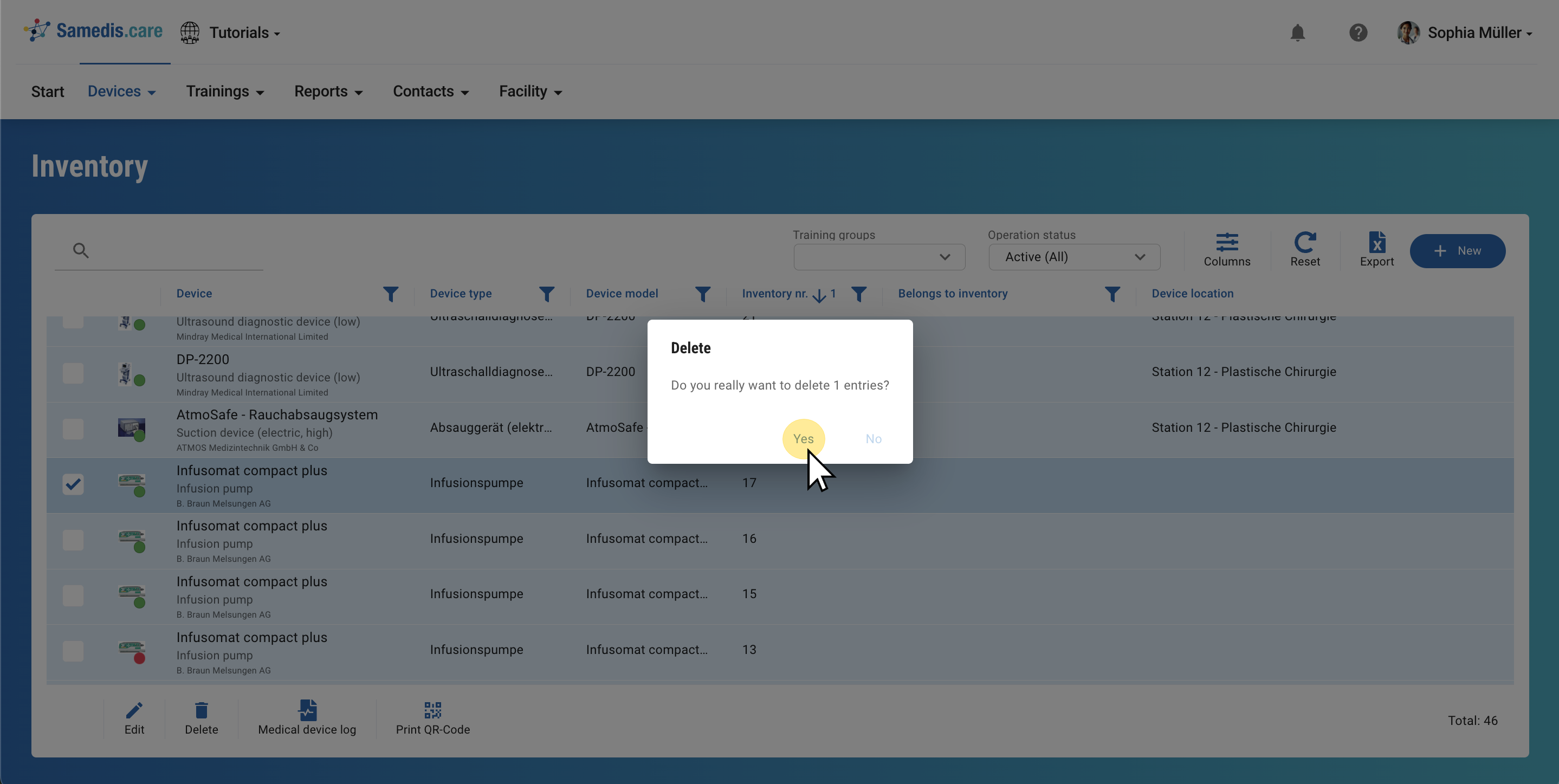Viewport: 1559px width, 784px height.
Task: Confirm deletion with Yes button
Action: point(803,438)
